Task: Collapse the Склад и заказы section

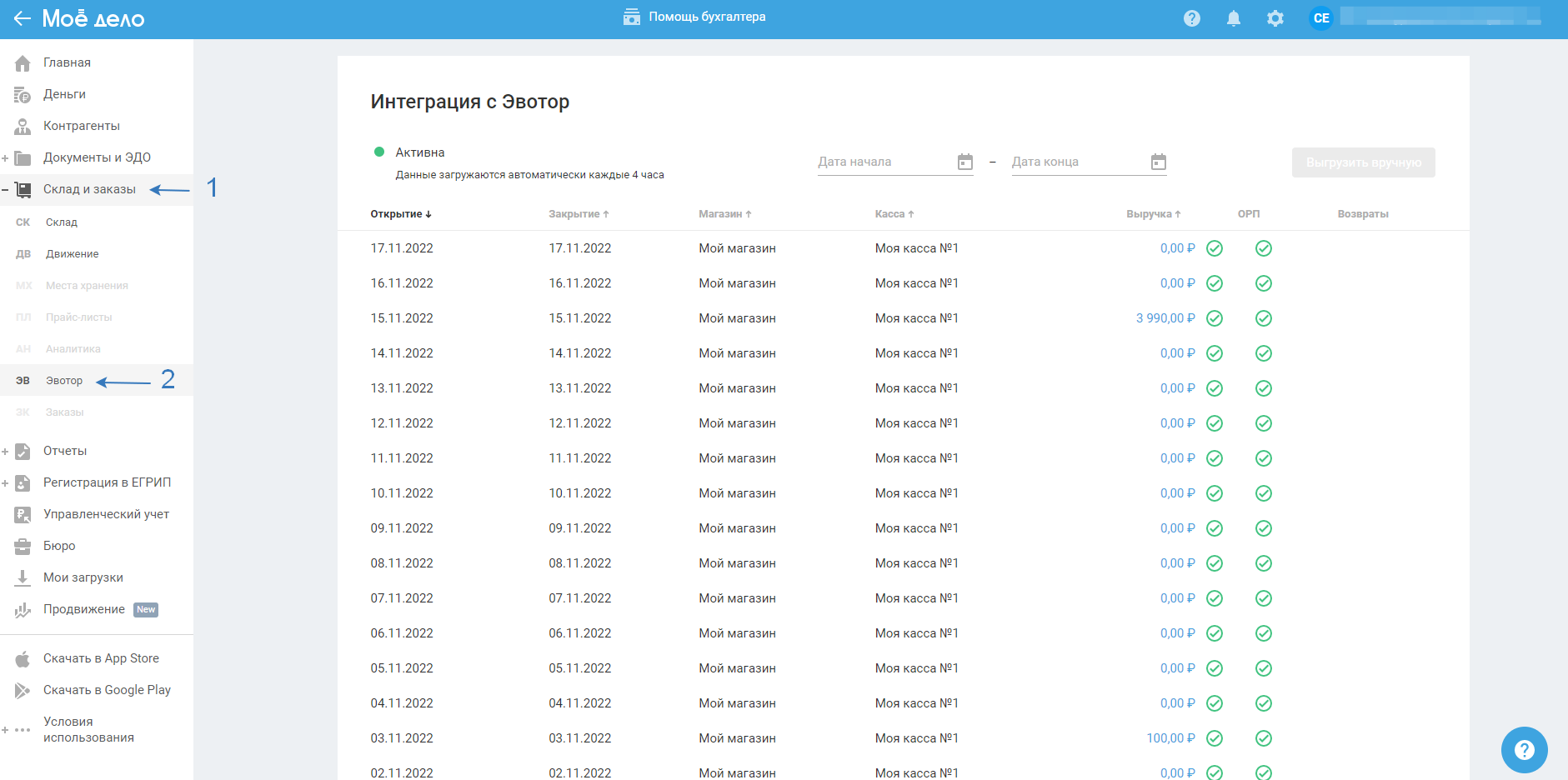Action: coord(6,190)
